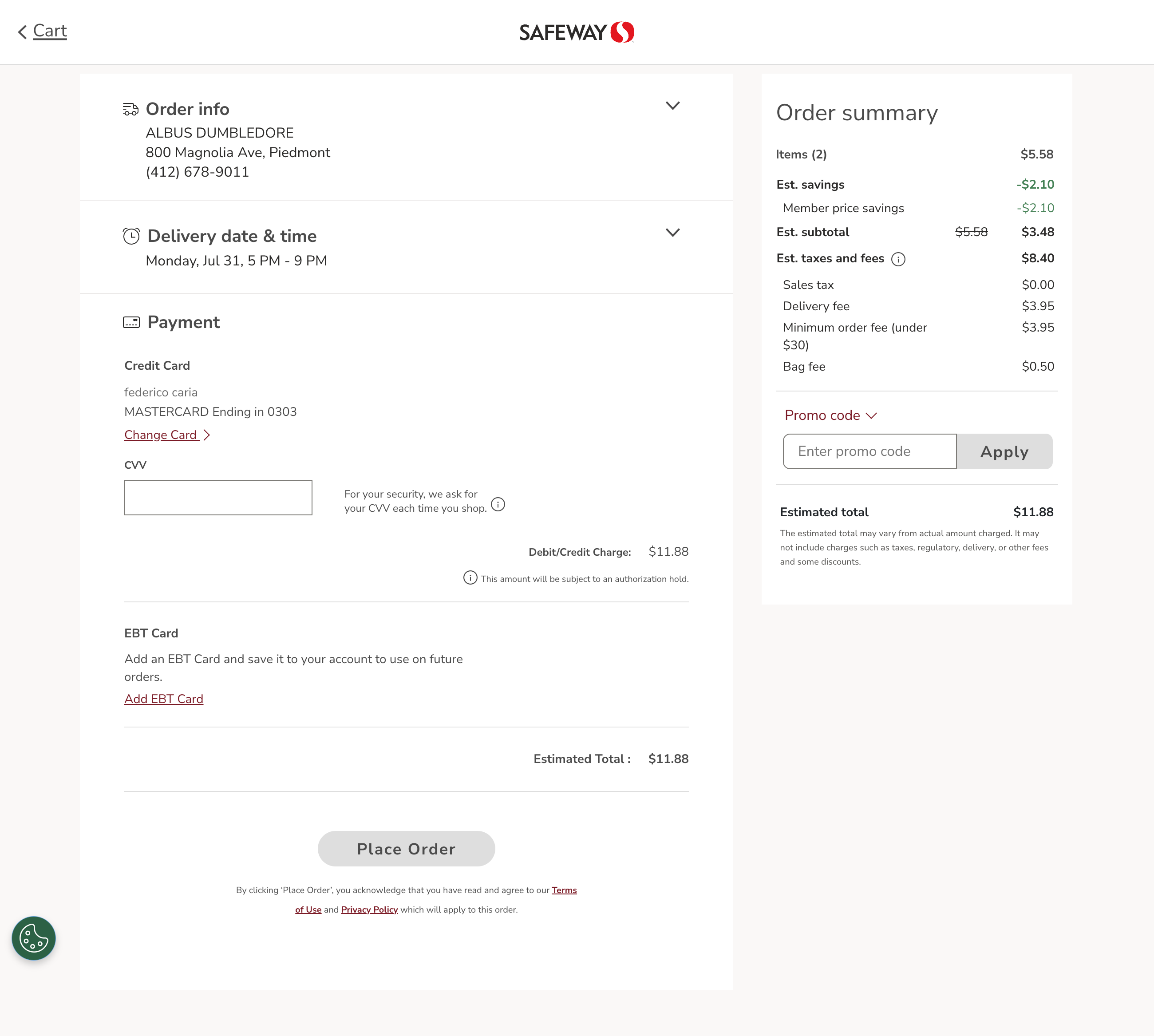This screenshot has height=1036, width=1154.
Task: Click the info icon about authorization hold
Action: 469,578
